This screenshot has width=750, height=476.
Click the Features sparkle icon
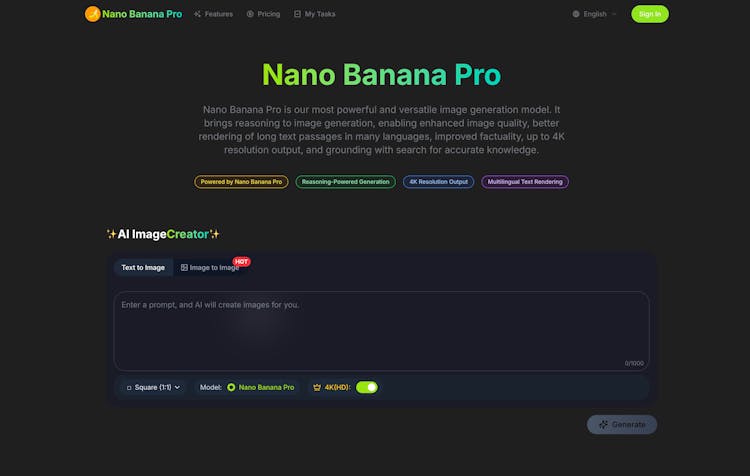pyautogui.click(x=197, y=14)
